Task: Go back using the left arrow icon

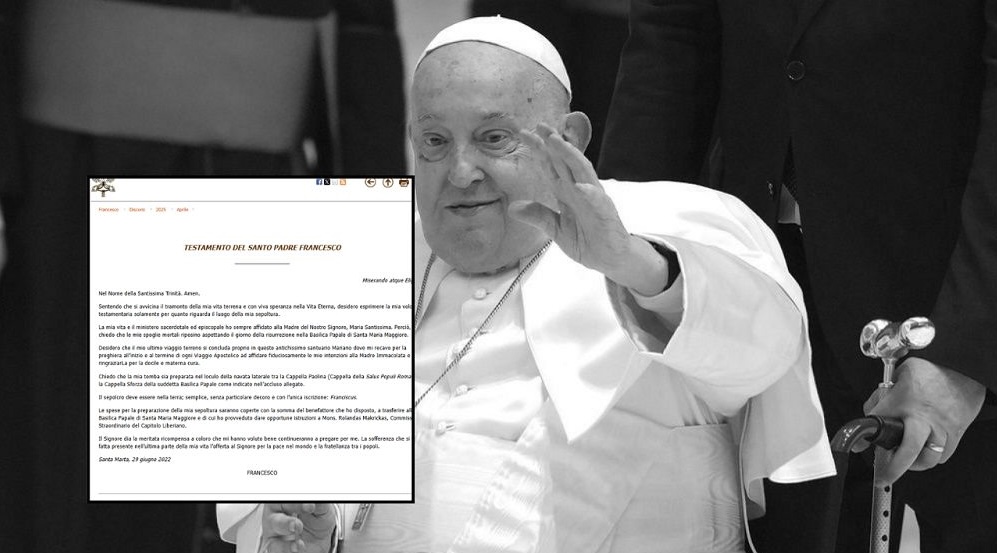Action: click(x=370, y=182)
